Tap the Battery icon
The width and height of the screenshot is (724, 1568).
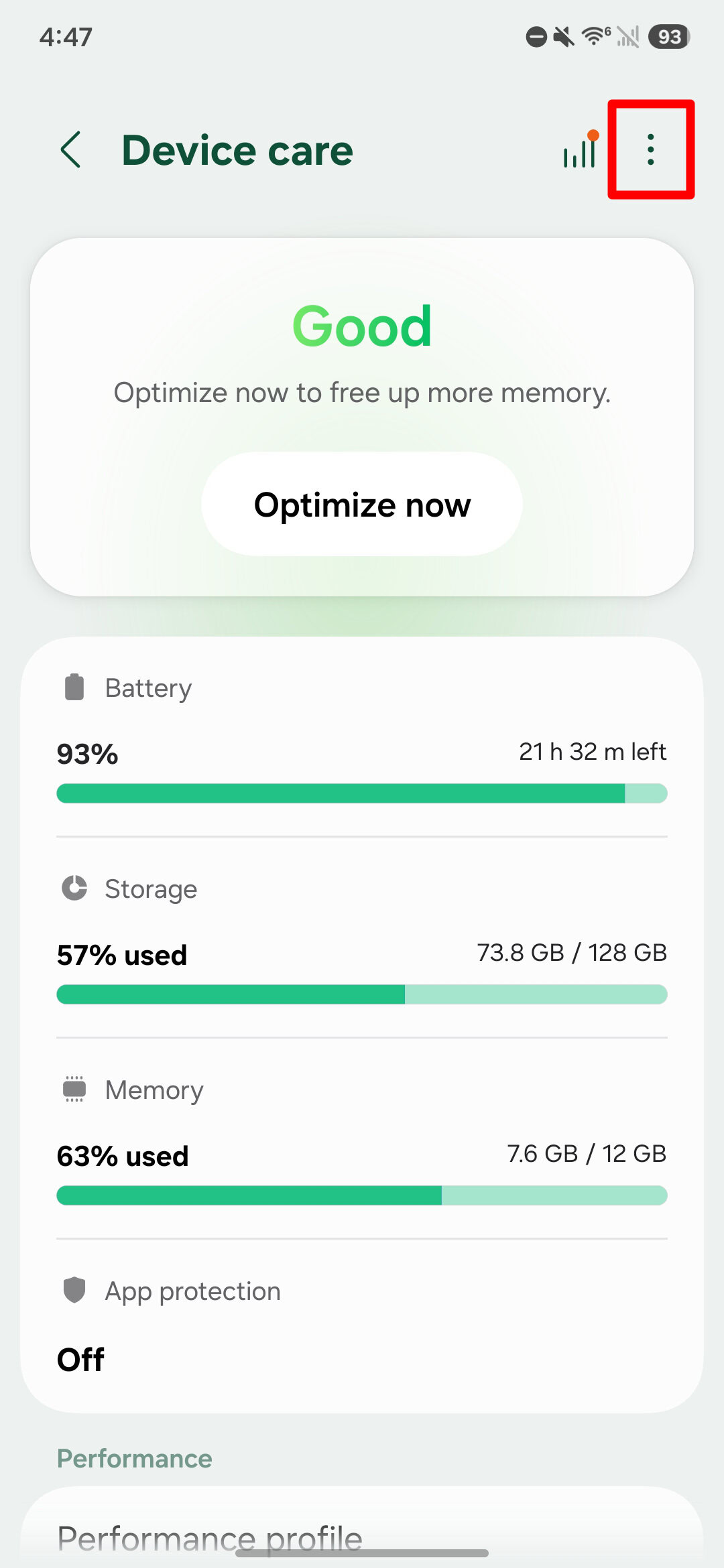point(74,688)
